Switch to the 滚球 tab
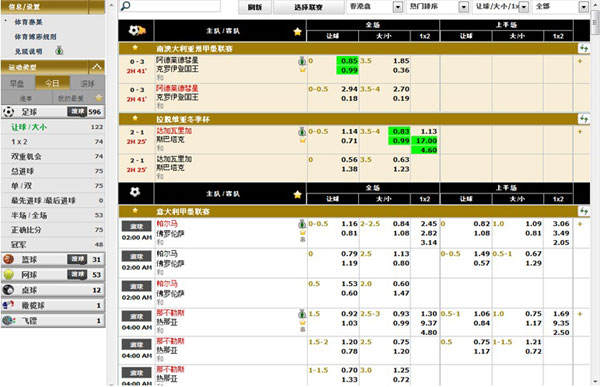 coord(87,83)
